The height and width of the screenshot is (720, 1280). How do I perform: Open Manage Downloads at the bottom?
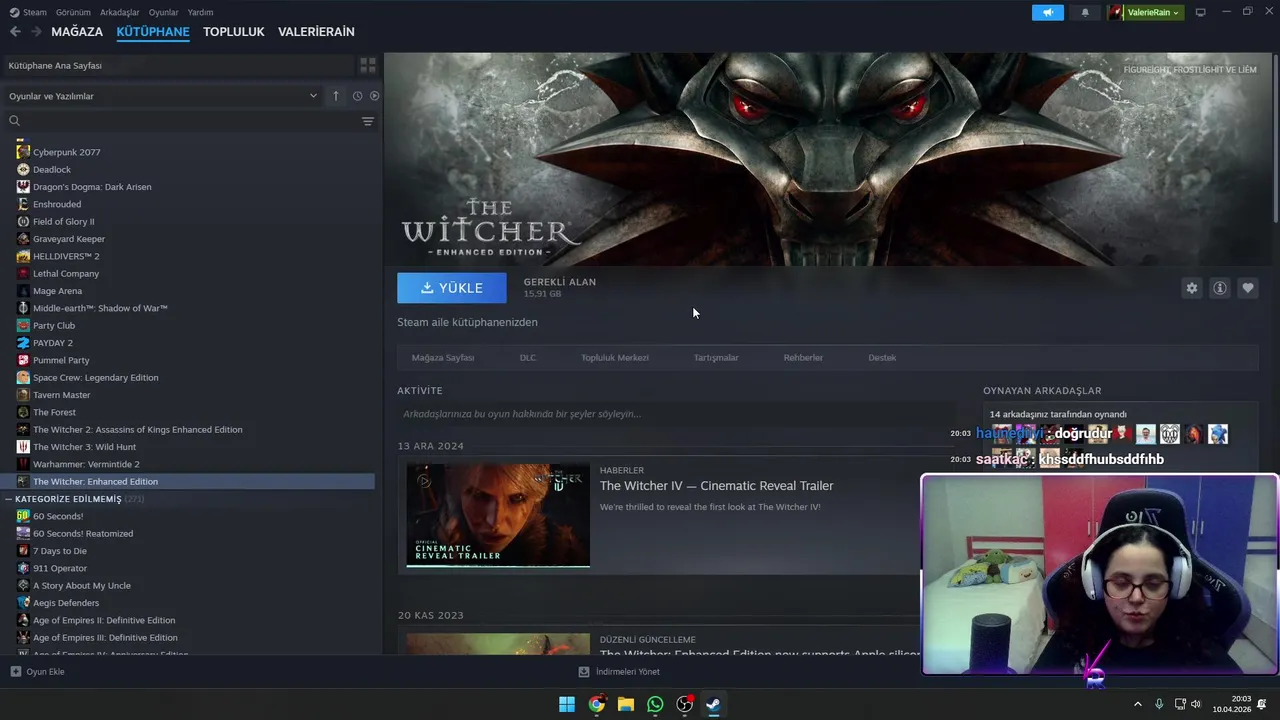620,672
